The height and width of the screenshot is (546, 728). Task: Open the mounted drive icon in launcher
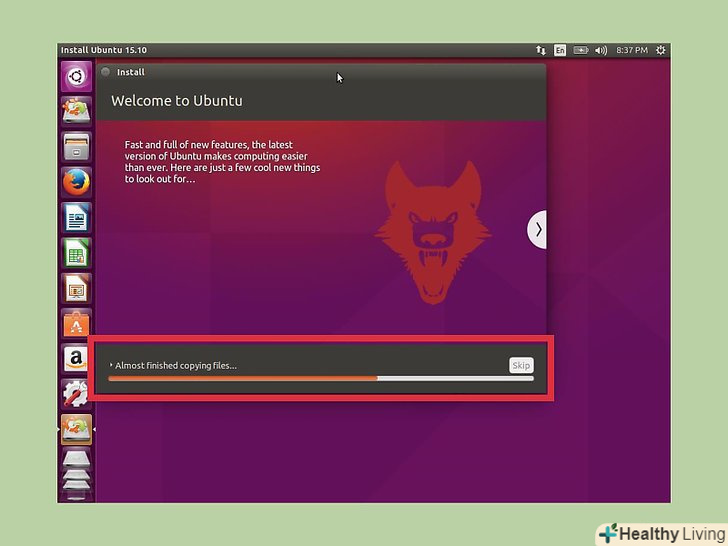(x=76, y=460)
